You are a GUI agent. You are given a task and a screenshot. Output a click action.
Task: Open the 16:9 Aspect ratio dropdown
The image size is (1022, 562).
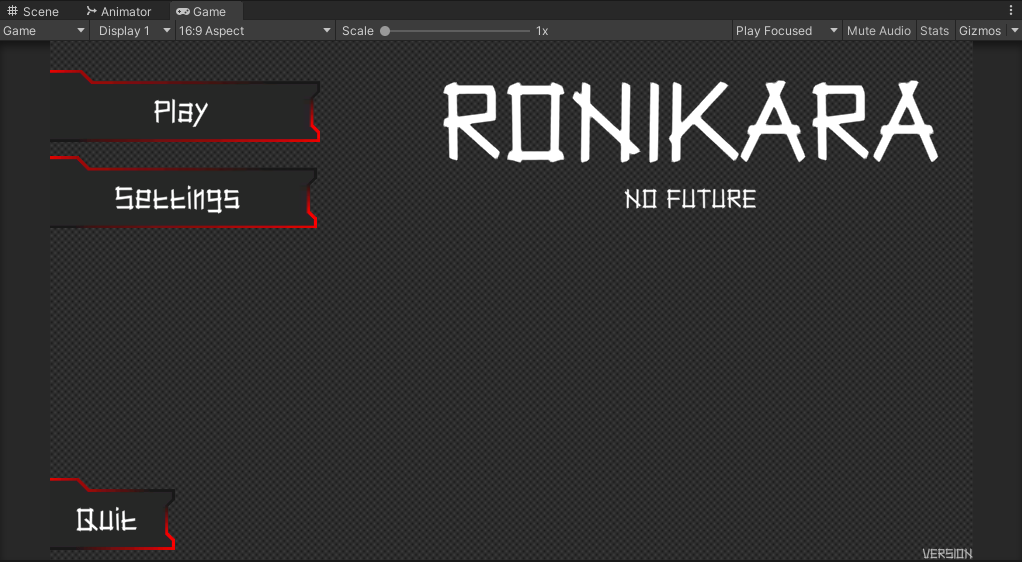pyautogui.click(x=255, y=31)
